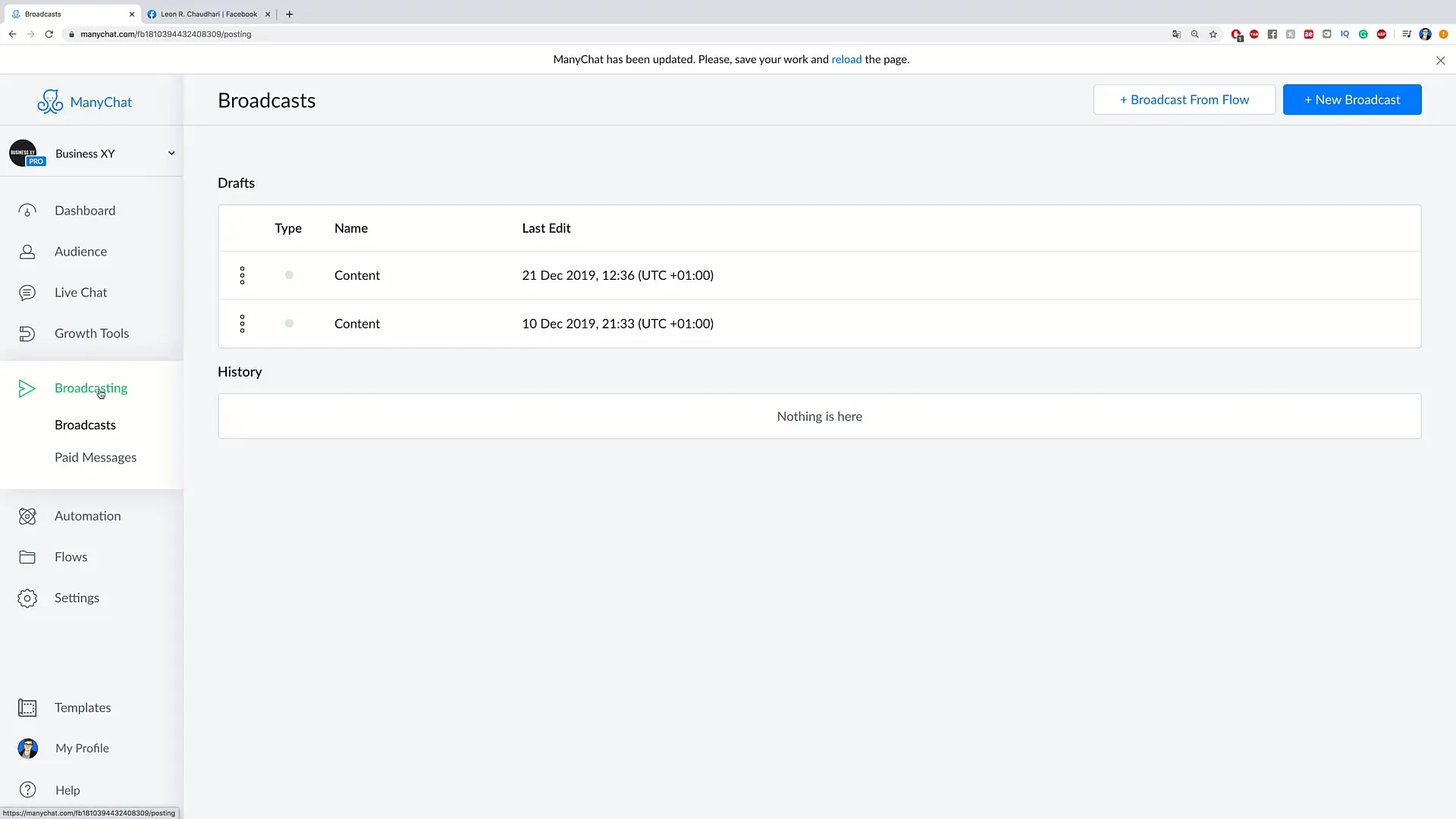
Task: Click the Type dot of 21 Dec draft
Action: click(x=289, y=275)
